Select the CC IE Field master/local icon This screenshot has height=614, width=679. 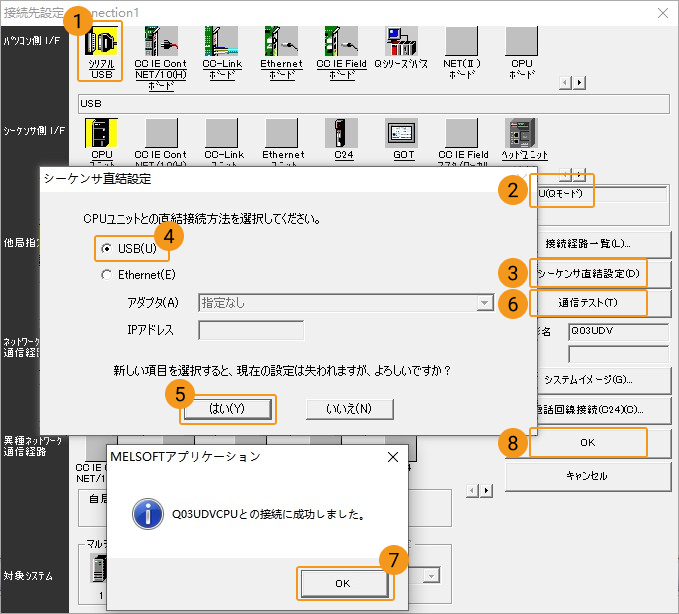pyautogui.click(x=462, y=133)
